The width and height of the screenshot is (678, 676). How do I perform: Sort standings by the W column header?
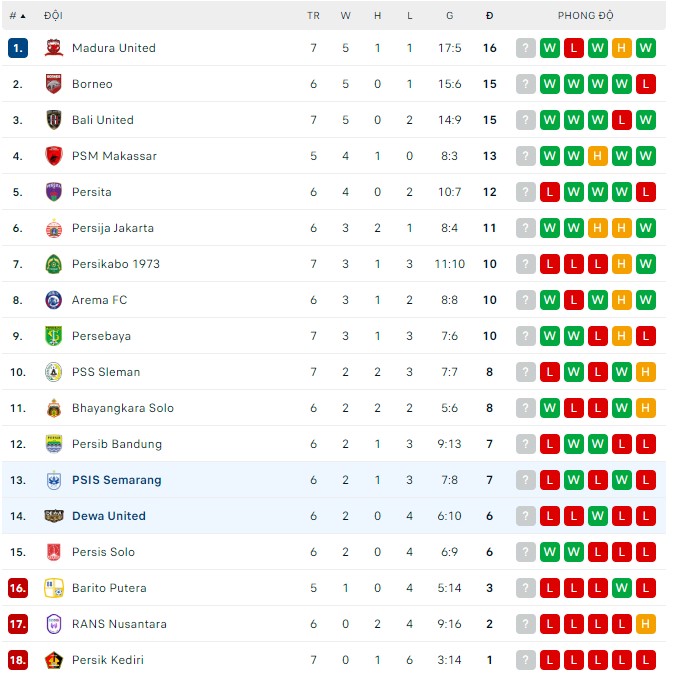(x=345, y=16)
